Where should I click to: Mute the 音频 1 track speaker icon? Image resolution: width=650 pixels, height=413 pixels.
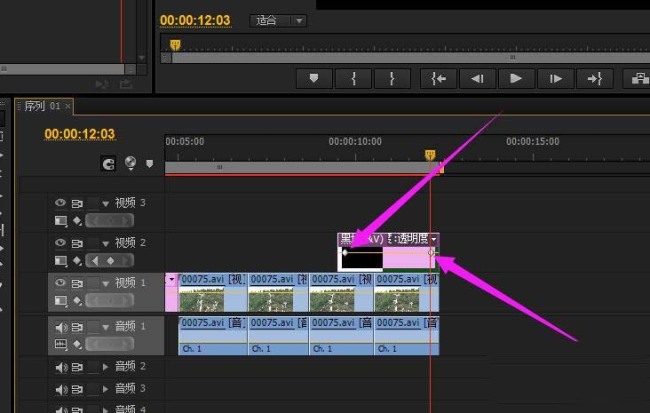[61, 327]
